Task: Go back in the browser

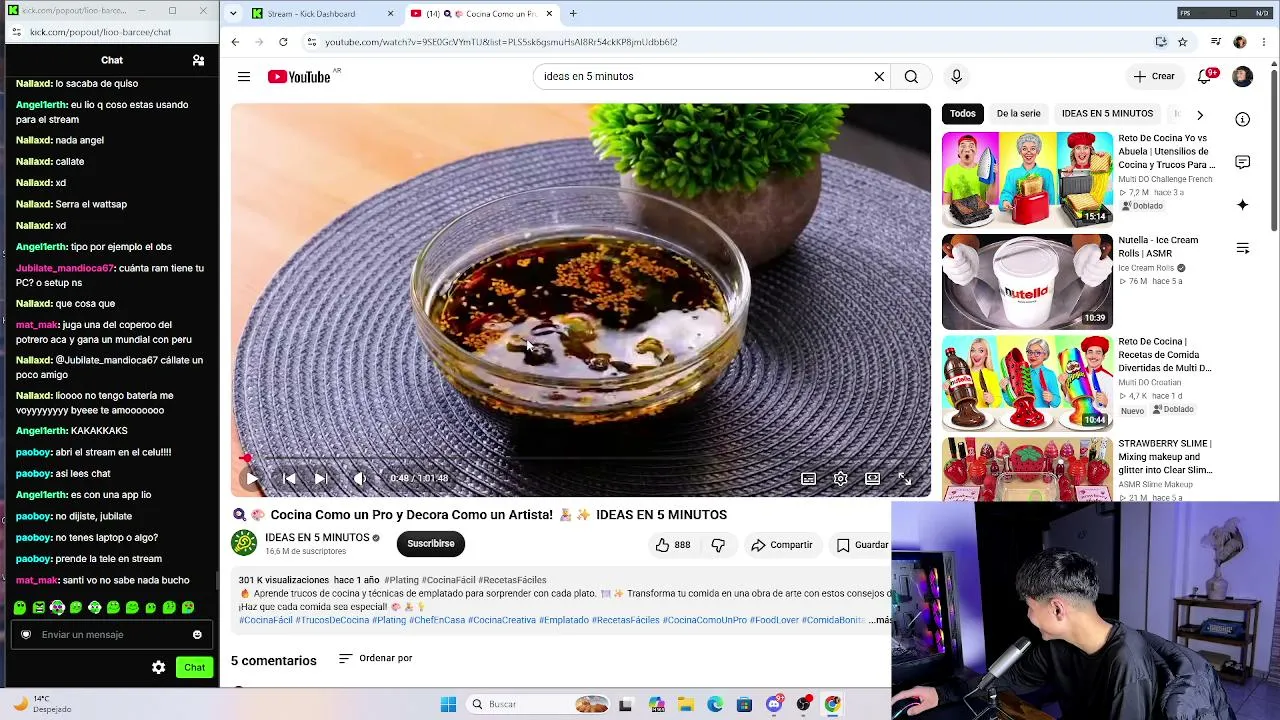Action: 235,42
